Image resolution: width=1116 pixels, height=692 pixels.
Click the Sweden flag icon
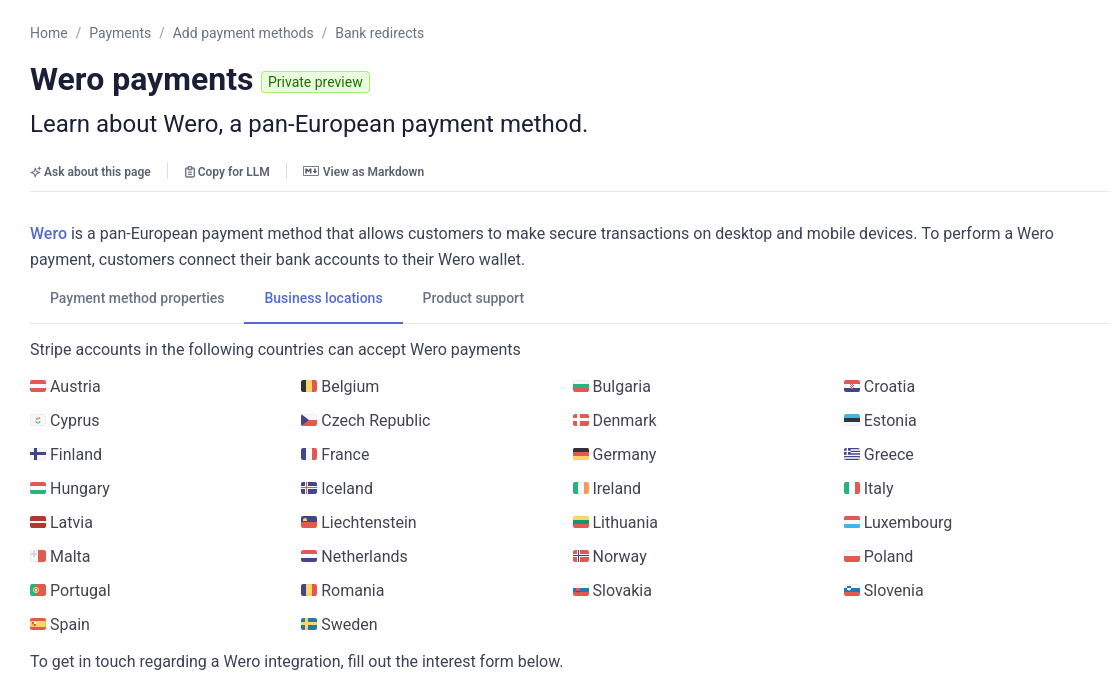coord(309,625)
